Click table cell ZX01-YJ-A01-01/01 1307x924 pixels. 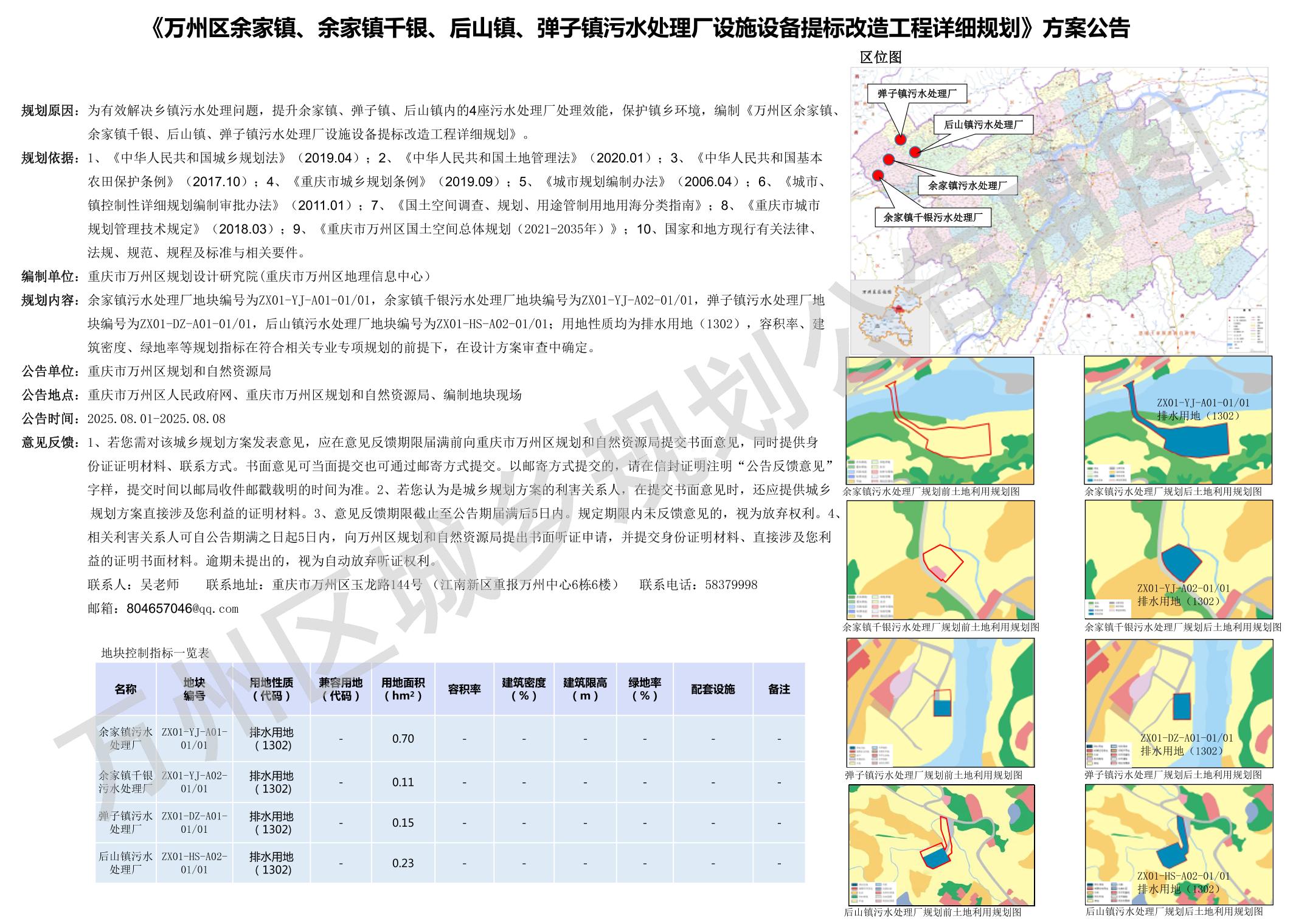[194, 739]
